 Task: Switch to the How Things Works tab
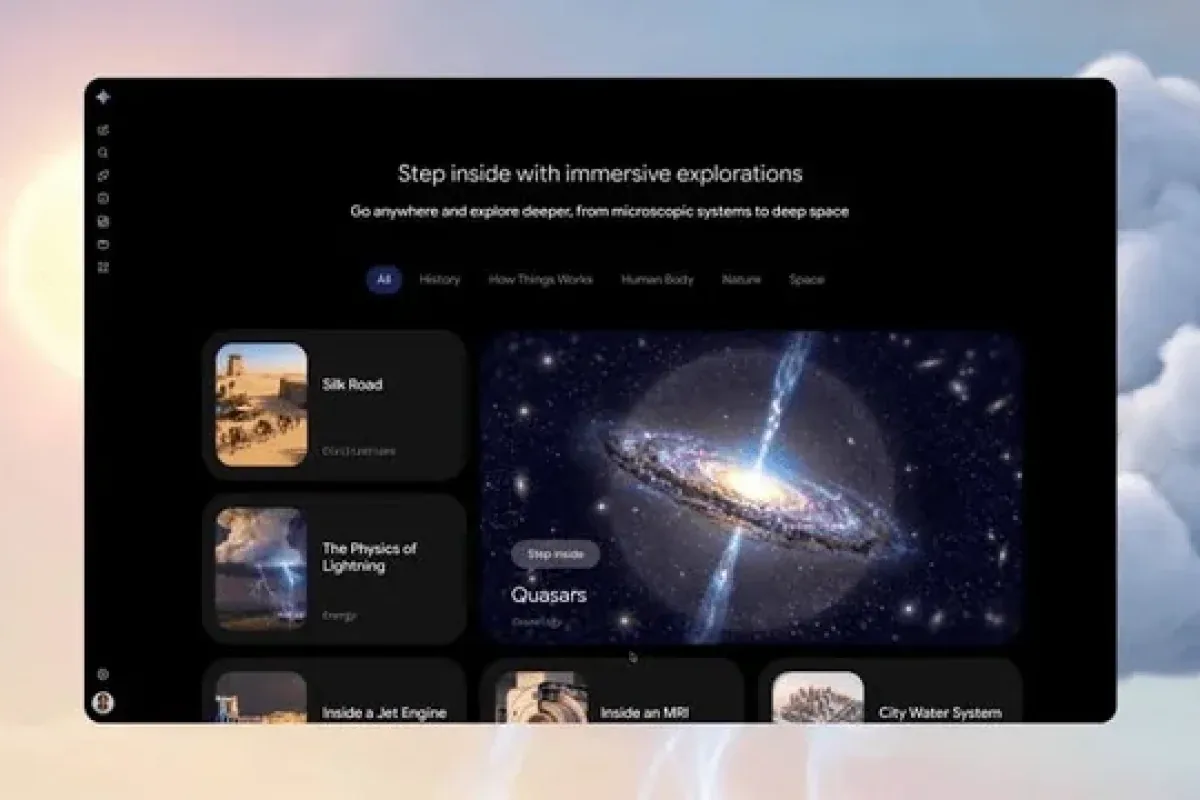pyautogui.click(x=541, y=280)
